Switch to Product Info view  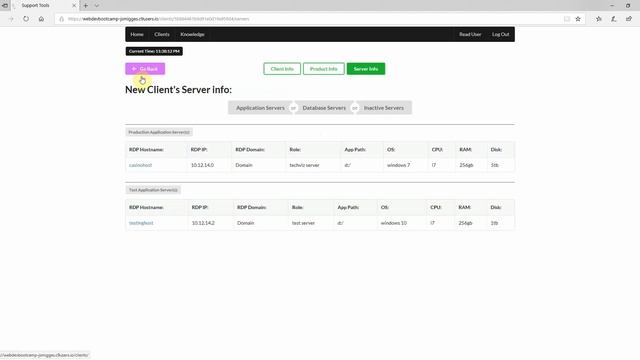pyautogui.click(x=324, y=69)
